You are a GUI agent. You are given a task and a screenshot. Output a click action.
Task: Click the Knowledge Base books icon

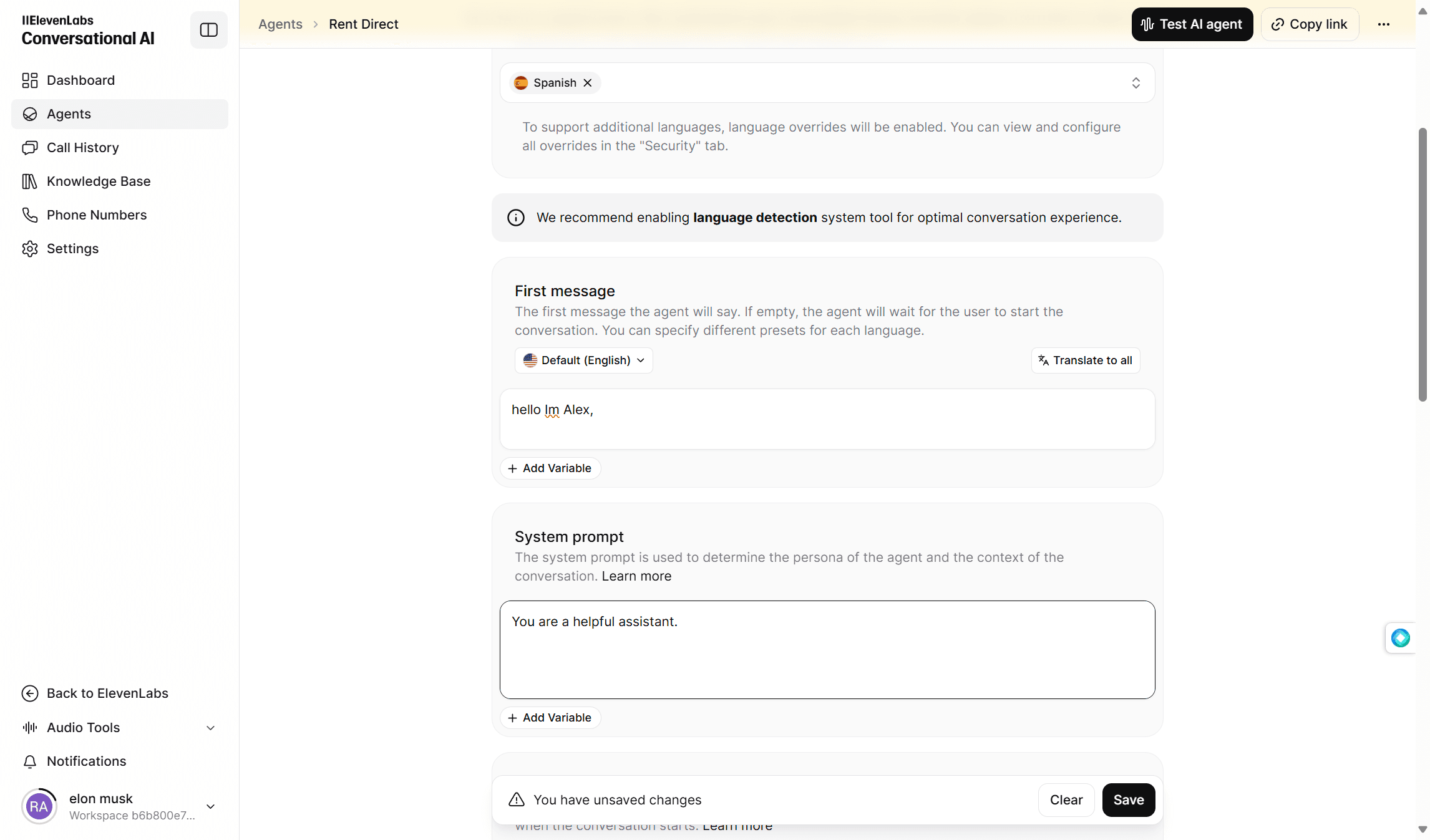pyautogui.click(x=30, y=181)
